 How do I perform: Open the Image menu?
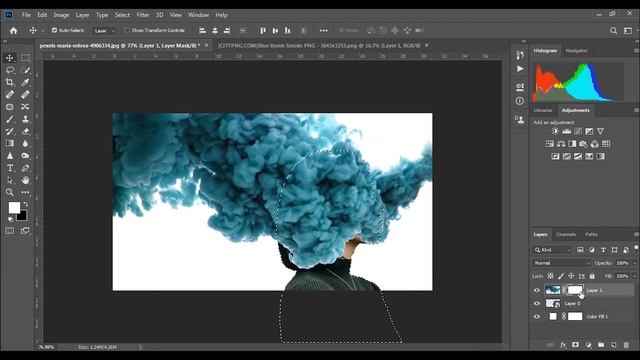tap(61, 15)
